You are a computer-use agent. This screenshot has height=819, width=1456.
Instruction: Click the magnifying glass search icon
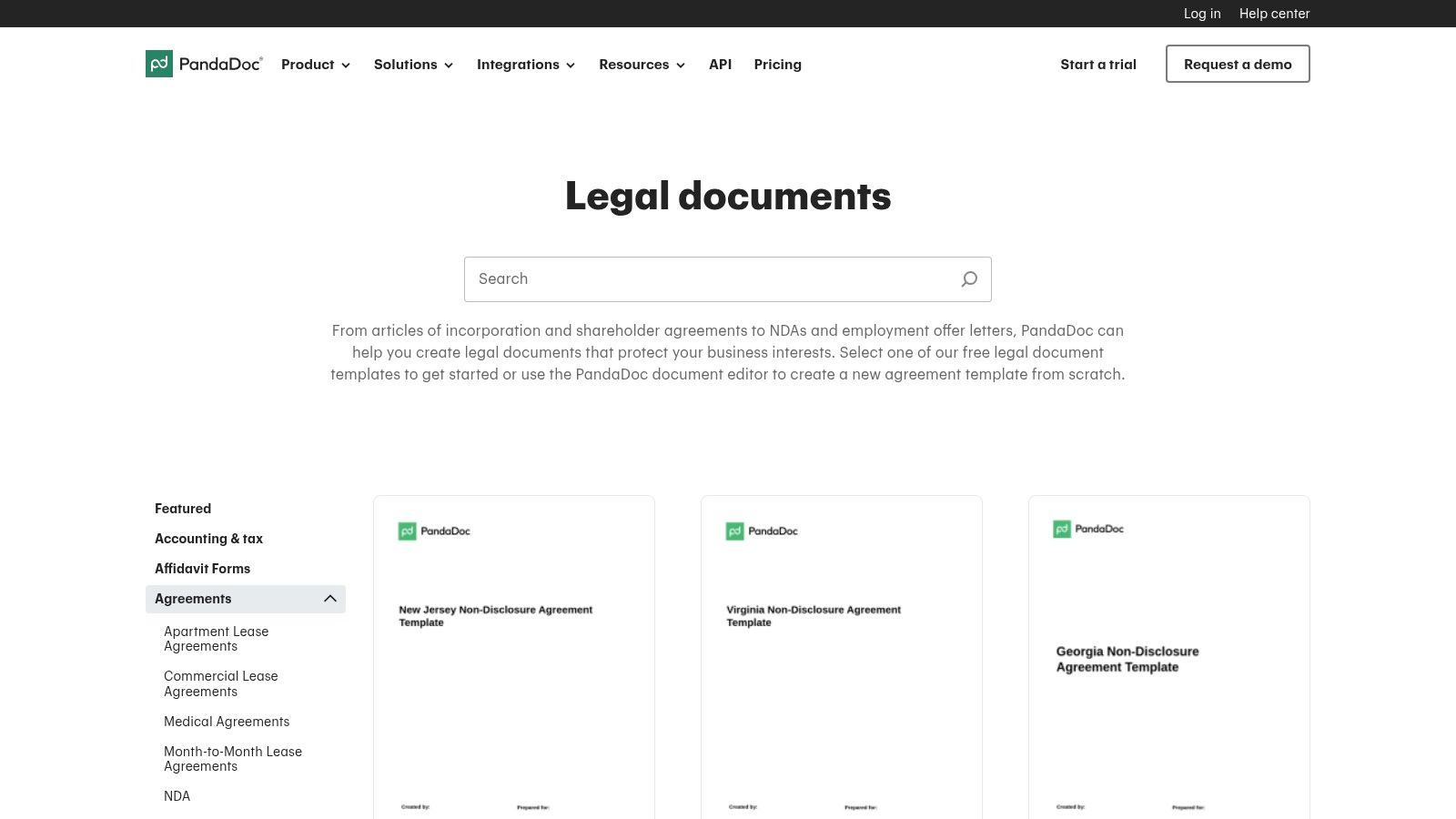tap(968, 279)
